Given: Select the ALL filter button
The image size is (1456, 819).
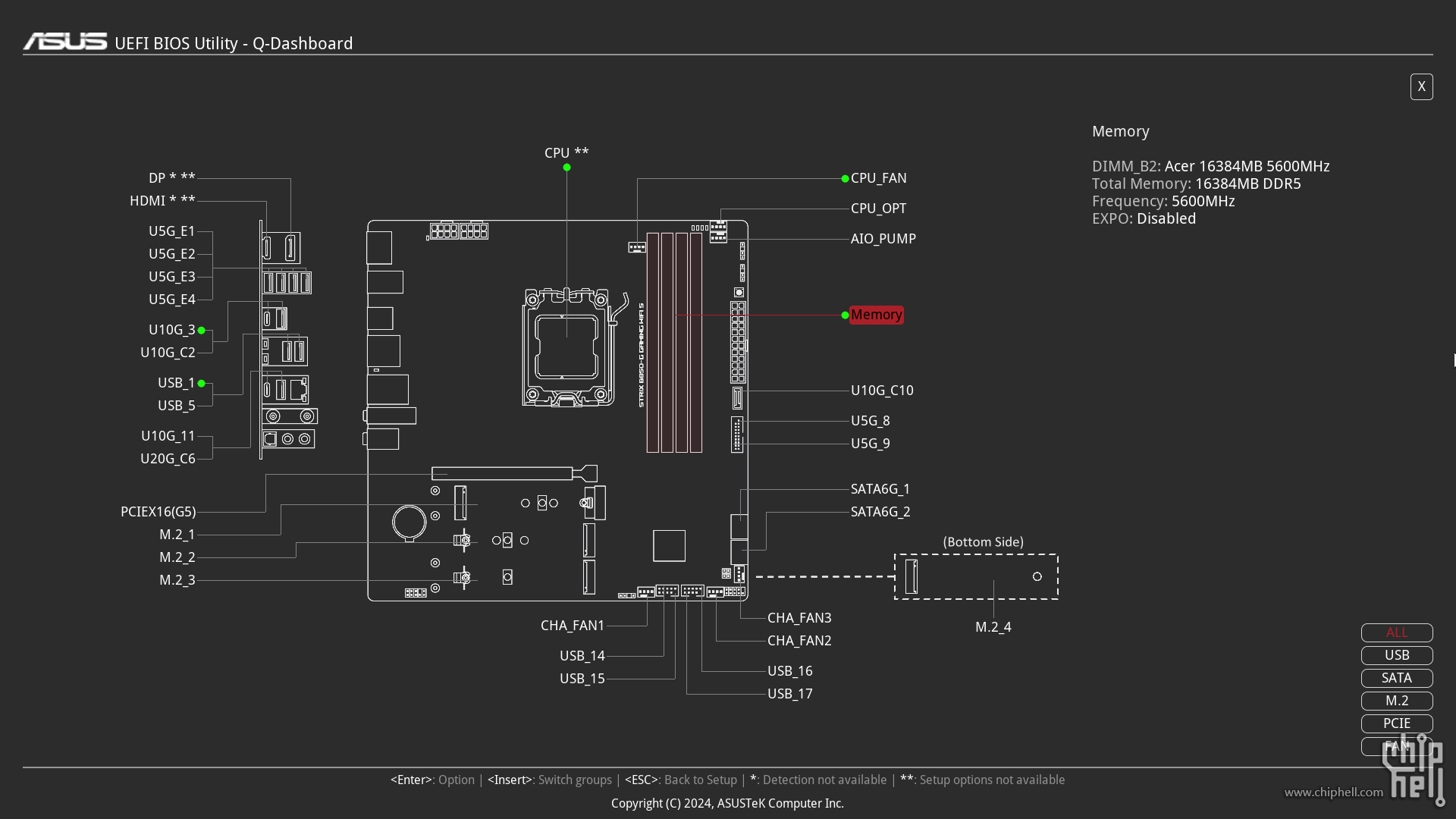Looking at the screenshot, I should (x=1397, y=632).
